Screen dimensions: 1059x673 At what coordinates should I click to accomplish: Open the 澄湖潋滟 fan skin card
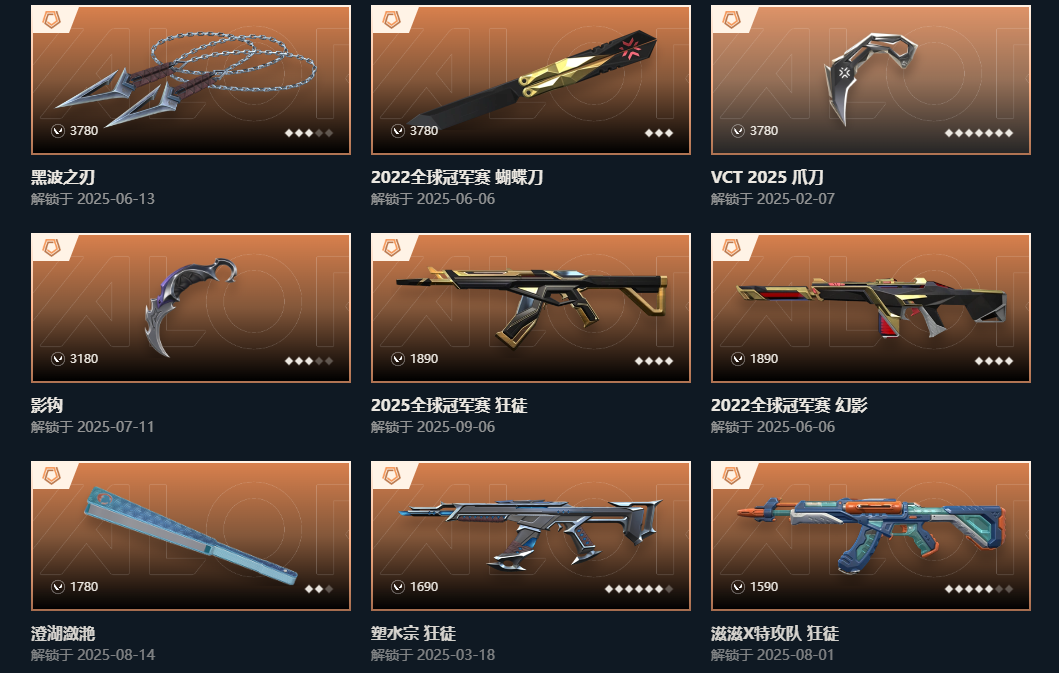(191, 536)
